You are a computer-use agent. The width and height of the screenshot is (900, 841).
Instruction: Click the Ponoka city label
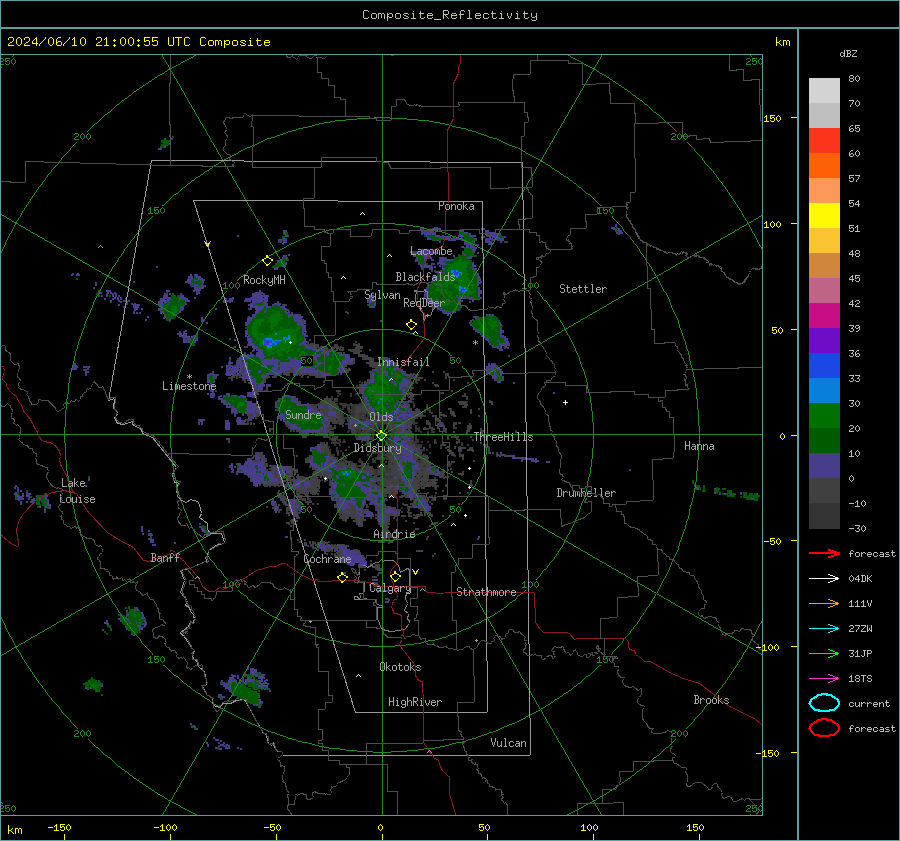click(x=456, y=206)
